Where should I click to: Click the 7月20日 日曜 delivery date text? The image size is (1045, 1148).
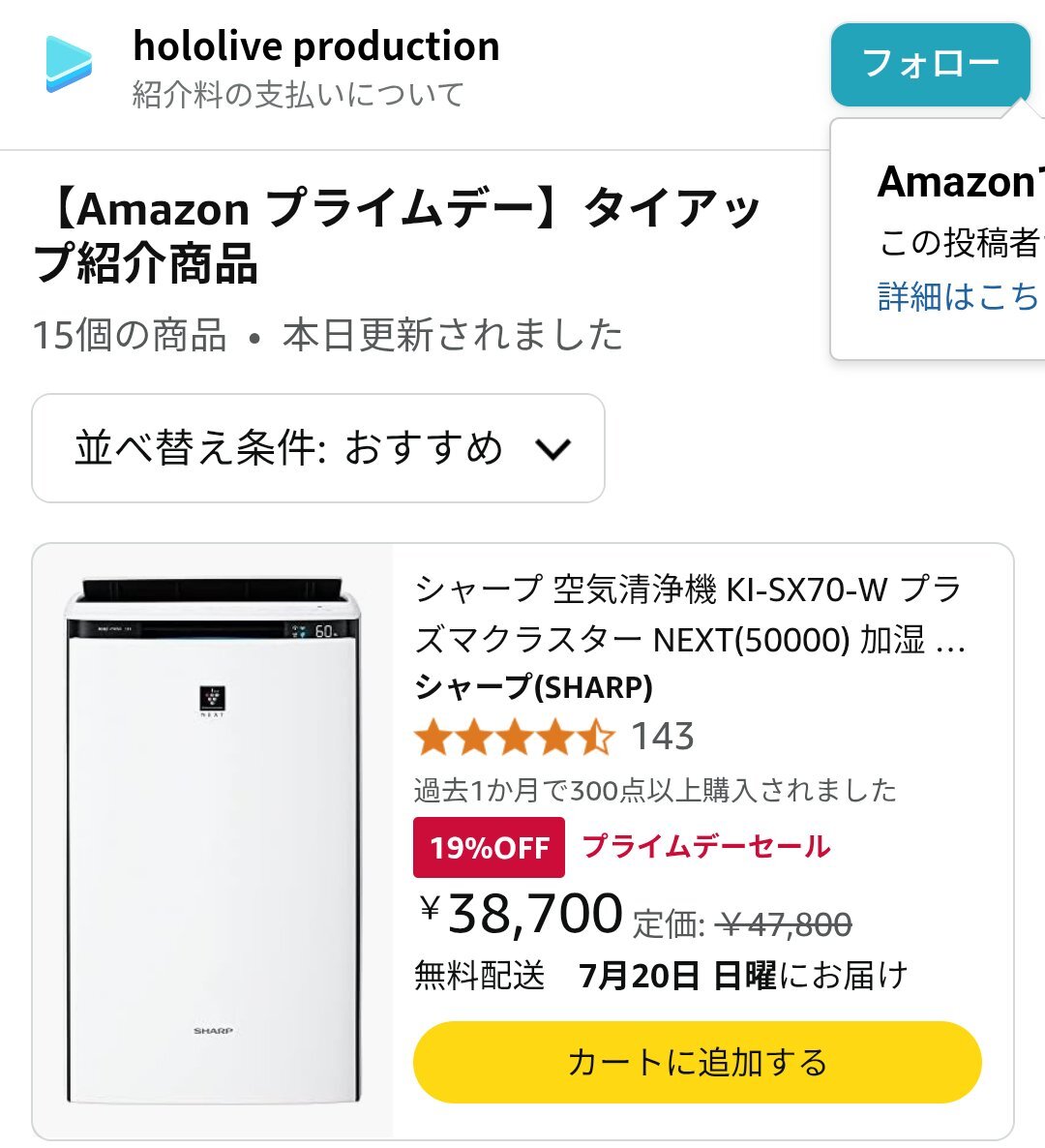[677, 975]
